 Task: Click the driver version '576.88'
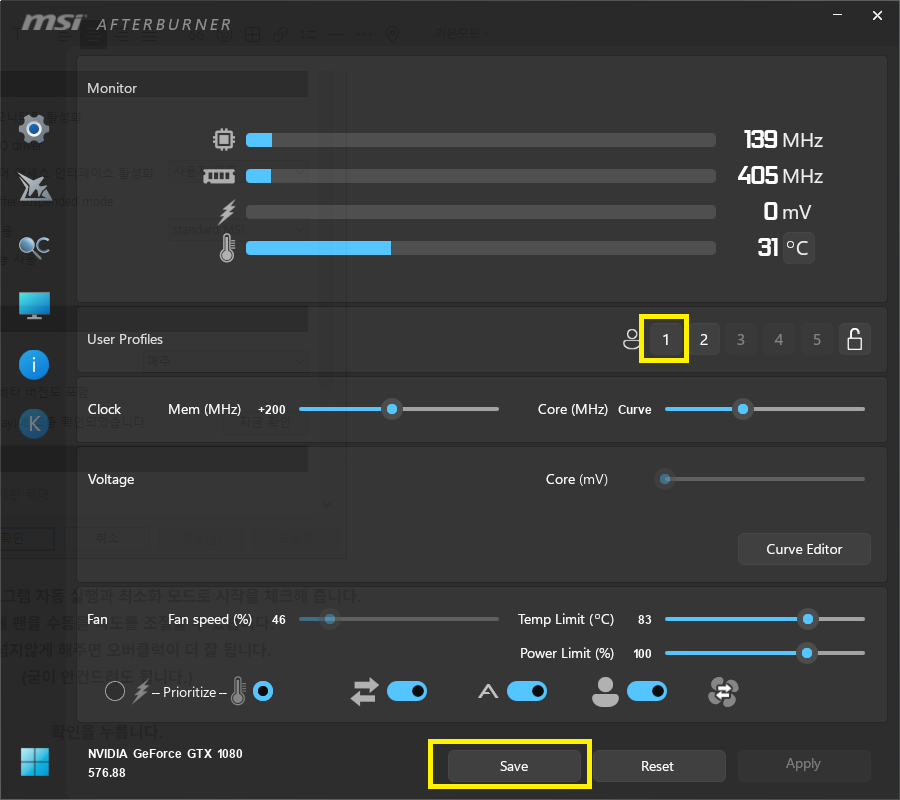tap(107, 773)
